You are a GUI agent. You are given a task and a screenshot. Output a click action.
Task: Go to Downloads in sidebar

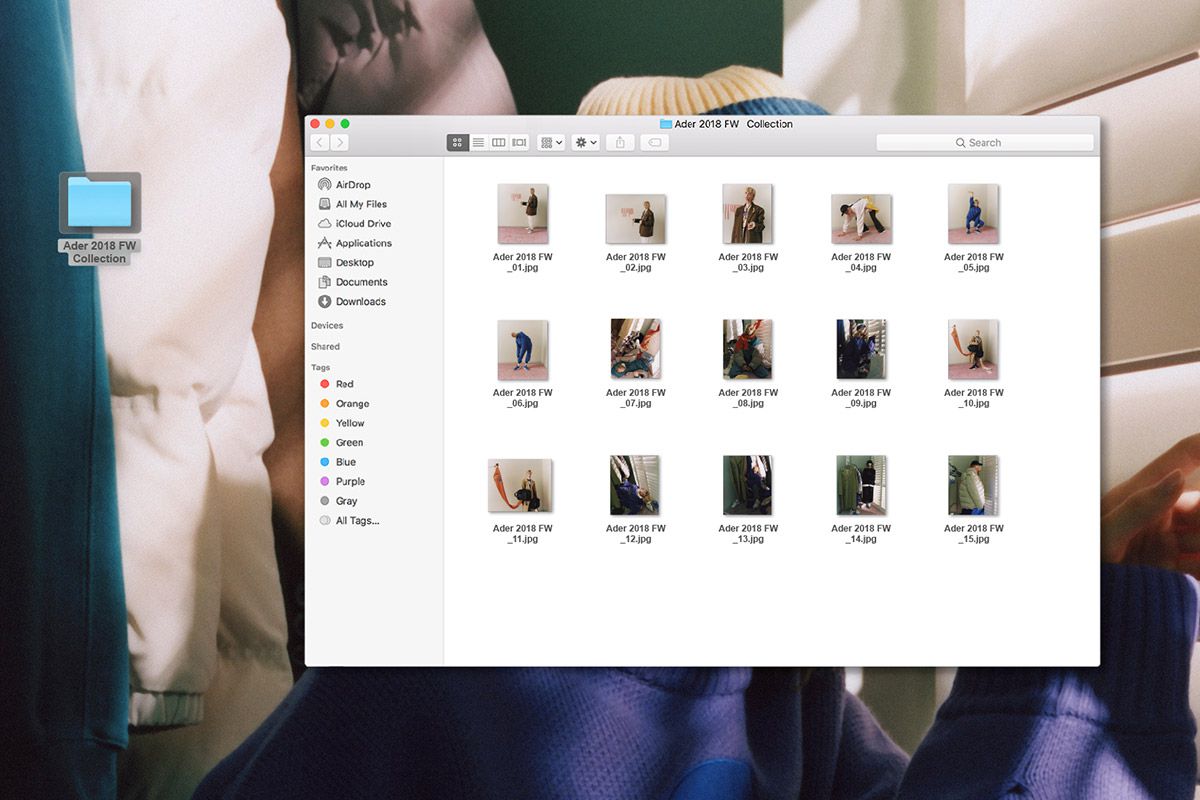click(x=360, y=302)
